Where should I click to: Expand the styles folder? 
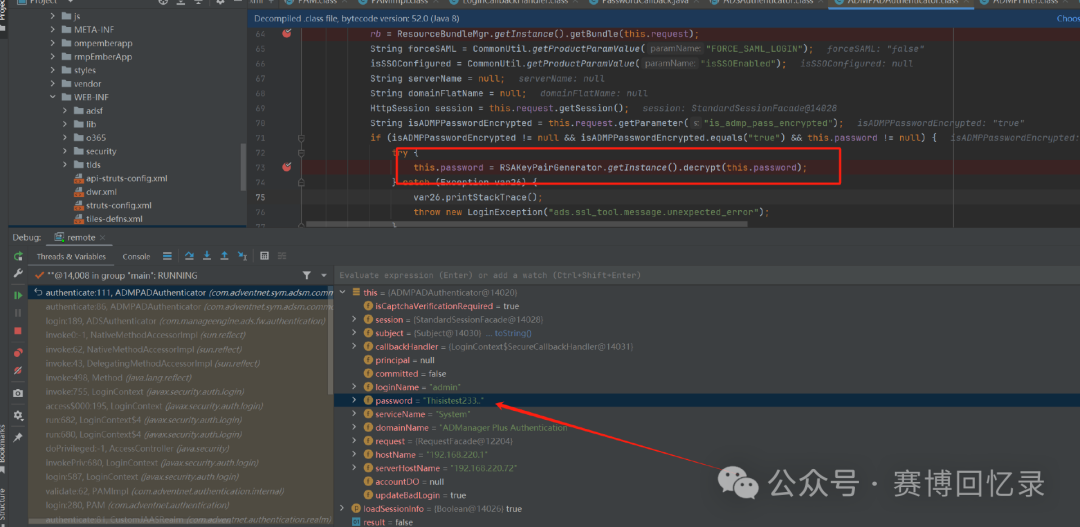[53, 70]
